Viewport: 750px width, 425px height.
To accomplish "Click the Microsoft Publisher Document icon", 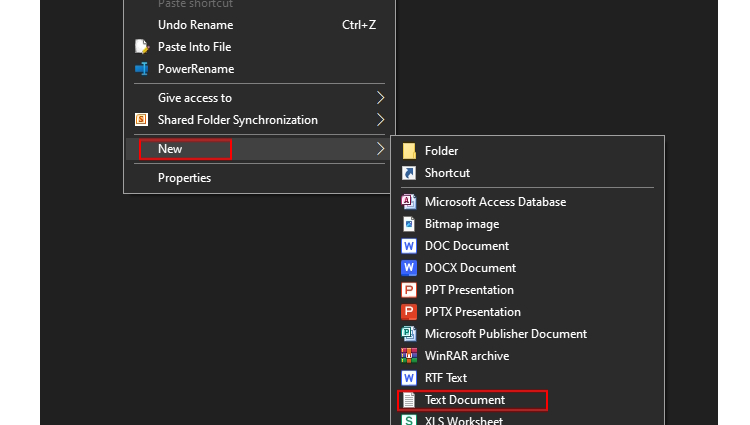I will (408, 334).
